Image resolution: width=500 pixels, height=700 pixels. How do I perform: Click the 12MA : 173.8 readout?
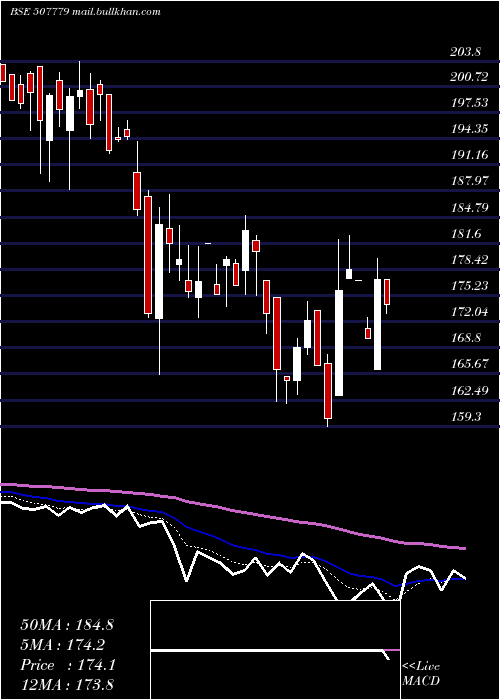(67, 685)
